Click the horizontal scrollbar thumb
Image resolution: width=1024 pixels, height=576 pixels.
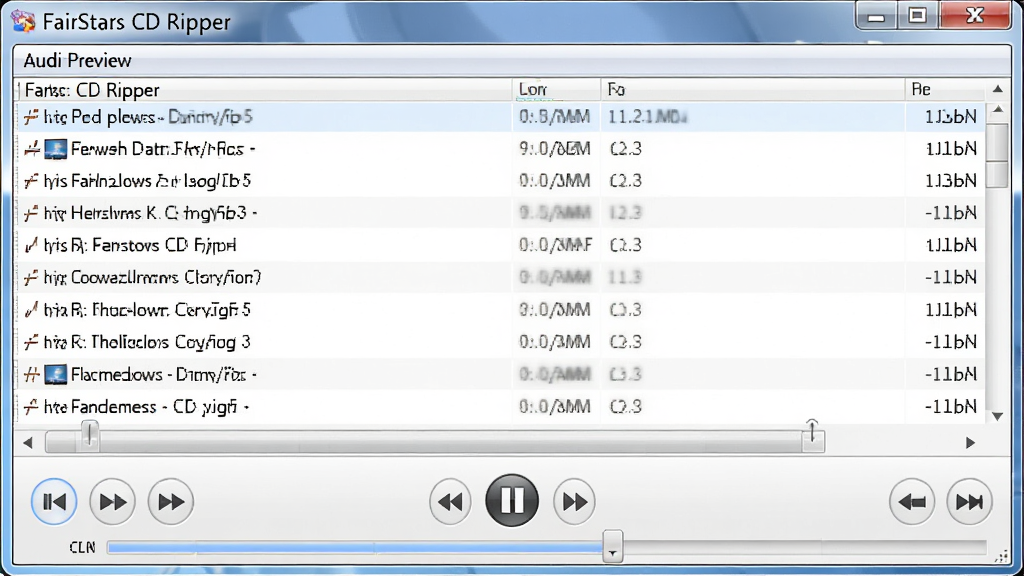(x=435, y=442)
